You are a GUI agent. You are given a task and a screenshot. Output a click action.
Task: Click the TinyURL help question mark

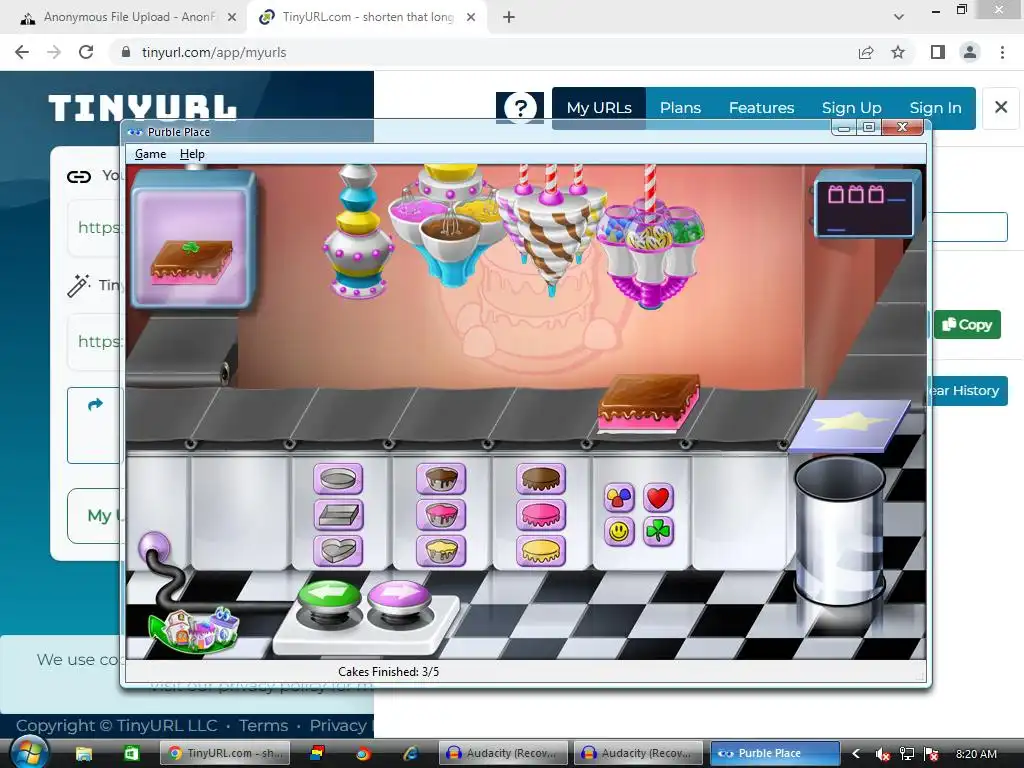coord(520,107)
